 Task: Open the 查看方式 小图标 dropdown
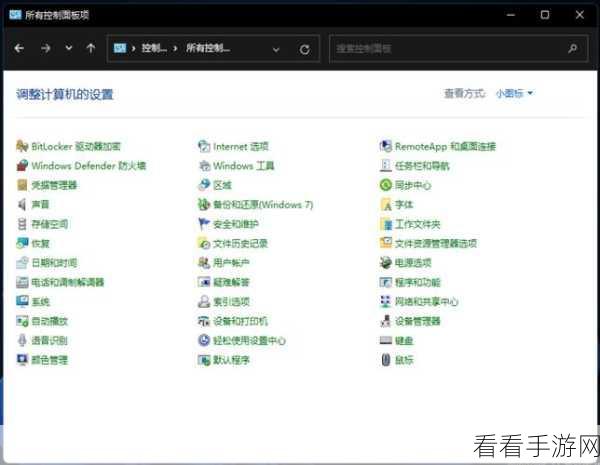514,93
